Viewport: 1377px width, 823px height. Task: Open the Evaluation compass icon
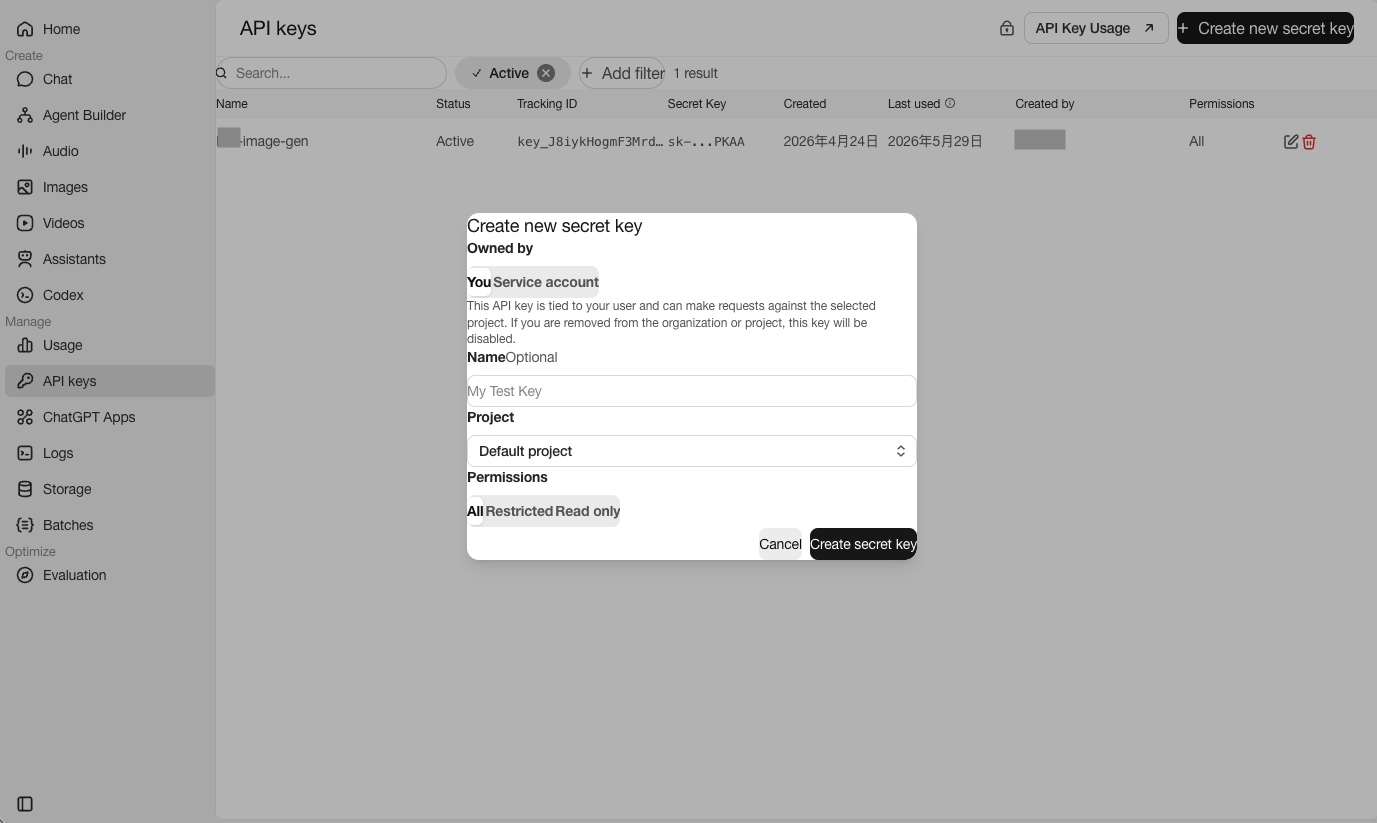point(25,575)
